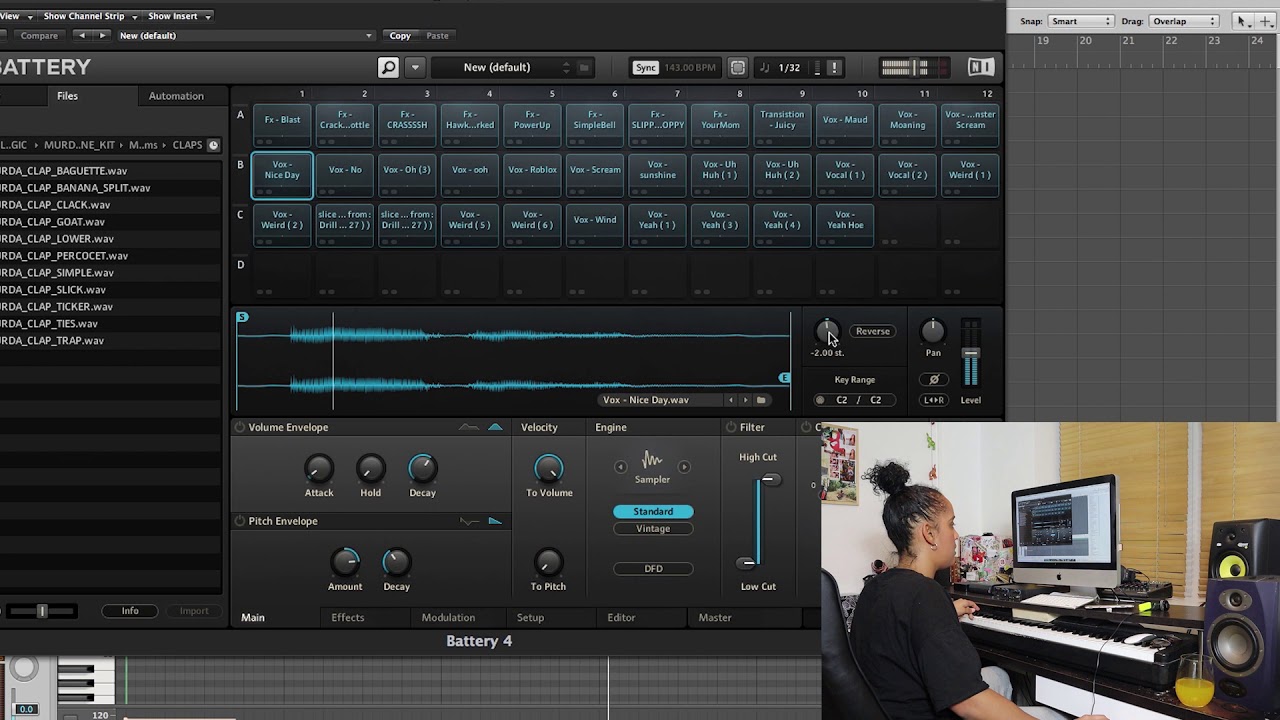
Task: Load previous sample with left arrow
Action: [x=731, y=400]
